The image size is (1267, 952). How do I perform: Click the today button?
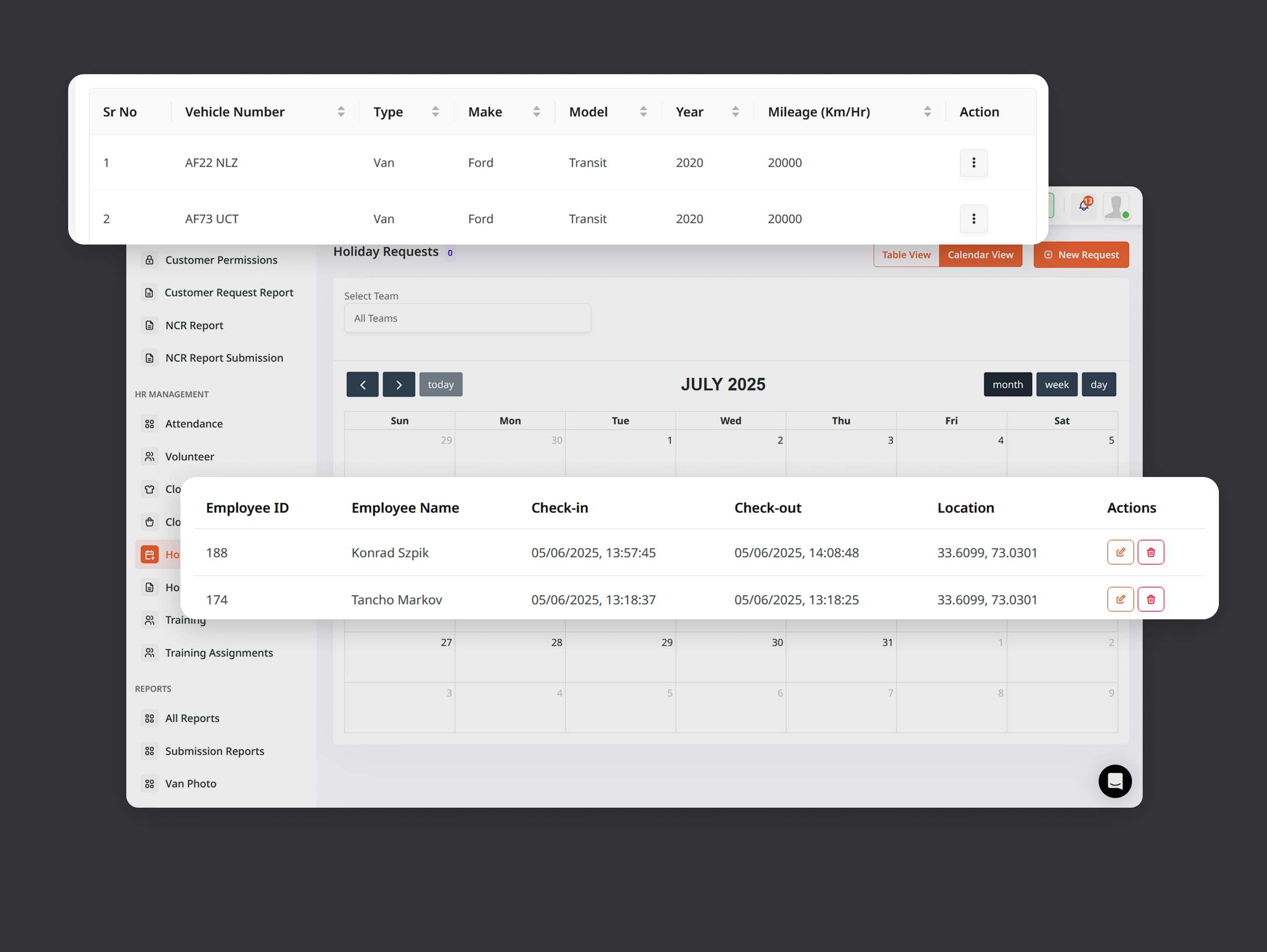(x=441, y=384)
